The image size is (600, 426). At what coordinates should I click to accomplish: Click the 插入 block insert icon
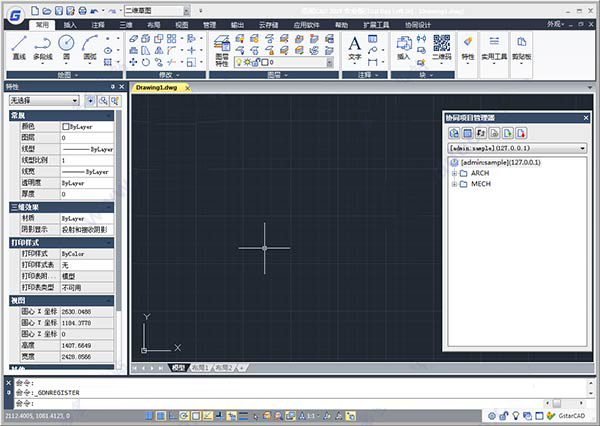tap(404, 46)
